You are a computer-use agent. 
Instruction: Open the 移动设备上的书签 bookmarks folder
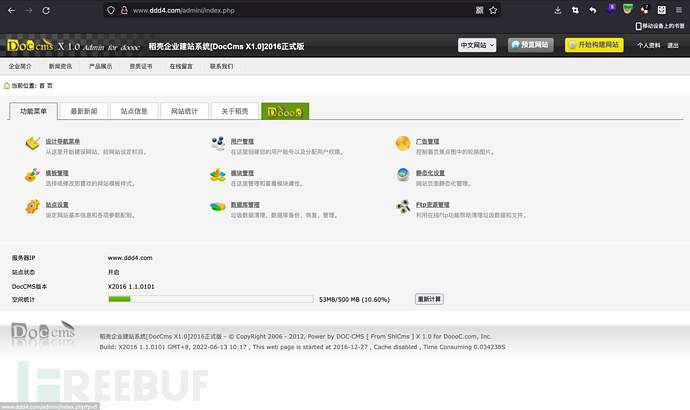(660, 26)
